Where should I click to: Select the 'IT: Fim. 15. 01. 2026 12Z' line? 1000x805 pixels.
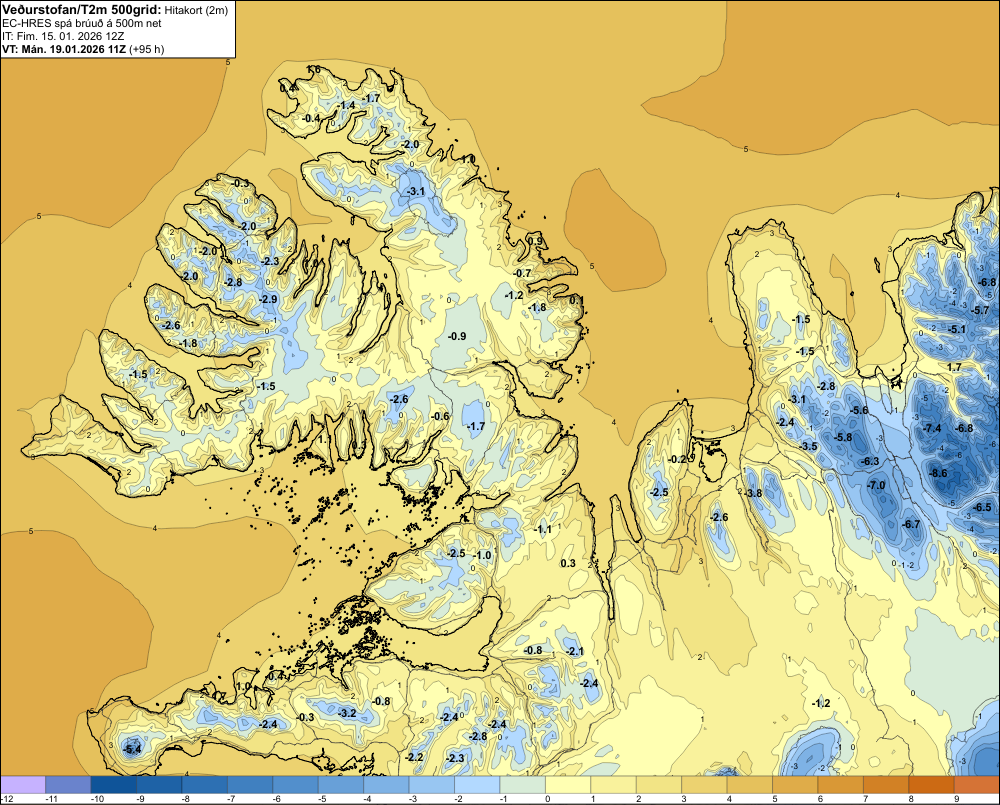(x=63, y=36)
